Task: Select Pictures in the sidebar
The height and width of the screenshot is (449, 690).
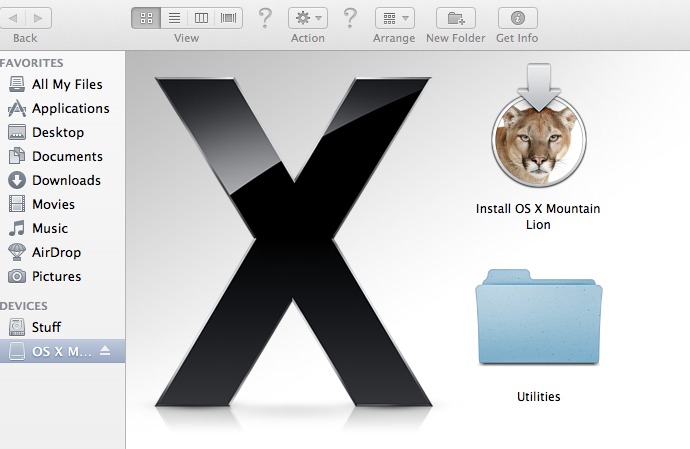Action: point(62,276)
